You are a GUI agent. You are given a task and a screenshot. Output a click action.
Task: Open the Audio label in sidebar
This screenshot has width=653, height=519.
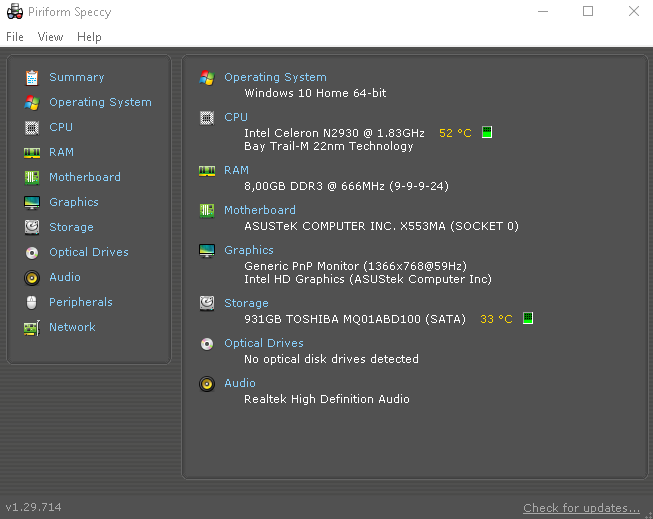coord(65,277)
